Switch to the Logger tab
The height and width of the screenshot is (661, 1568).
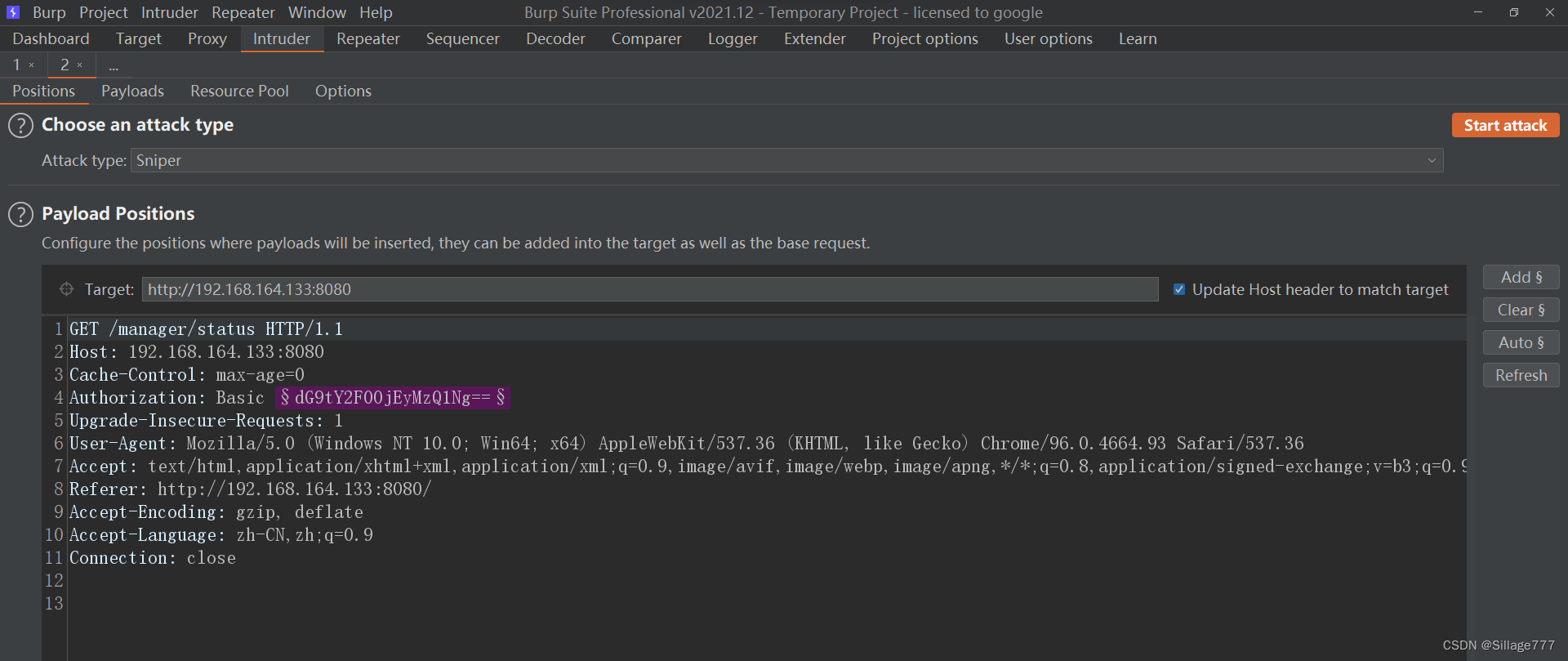(733, 38)
